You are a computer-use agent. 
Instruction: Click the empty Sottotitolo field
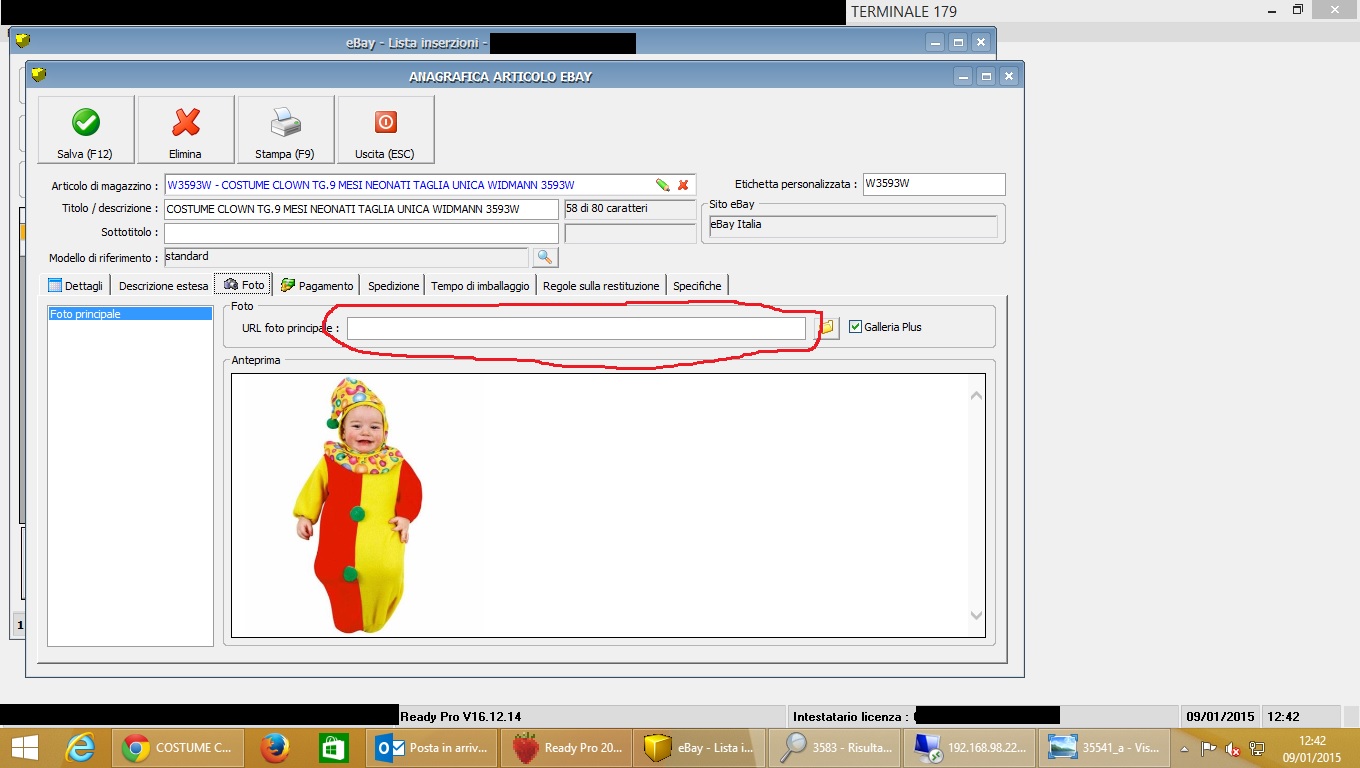[x=361, y=233]
